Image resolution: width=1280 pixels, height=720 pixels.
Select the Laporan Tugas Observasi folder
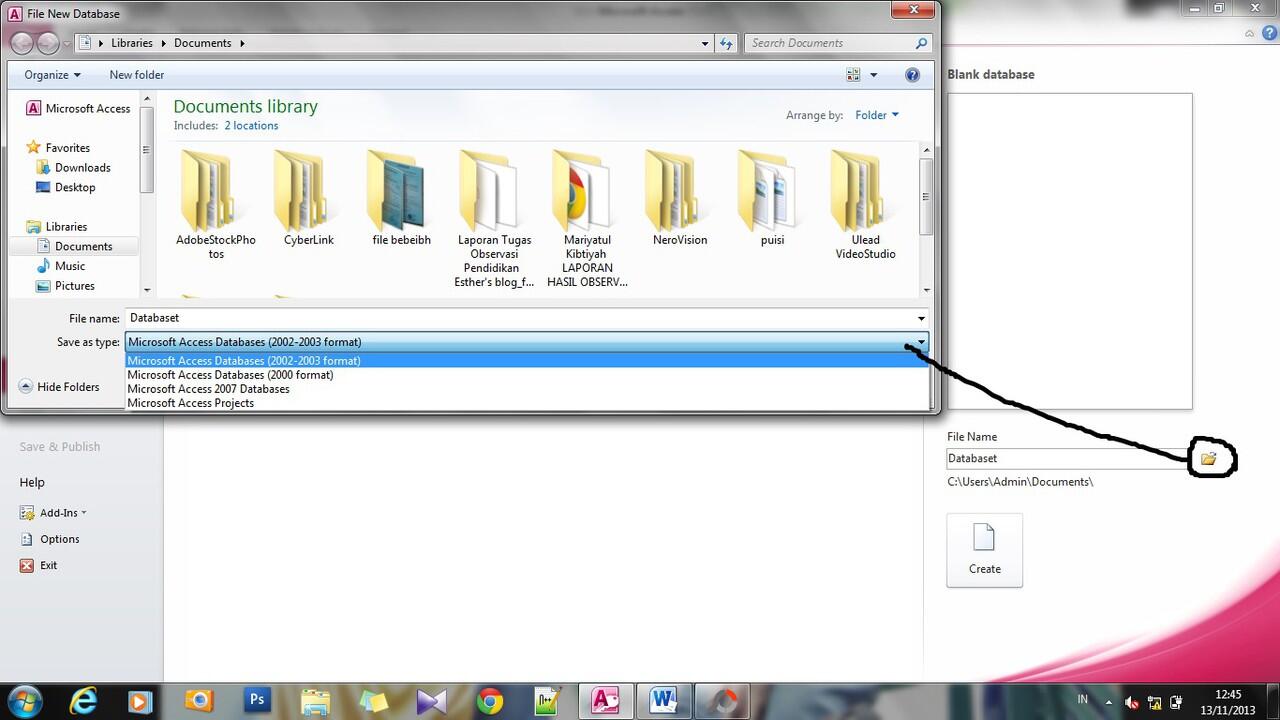(x=494, y=219)
